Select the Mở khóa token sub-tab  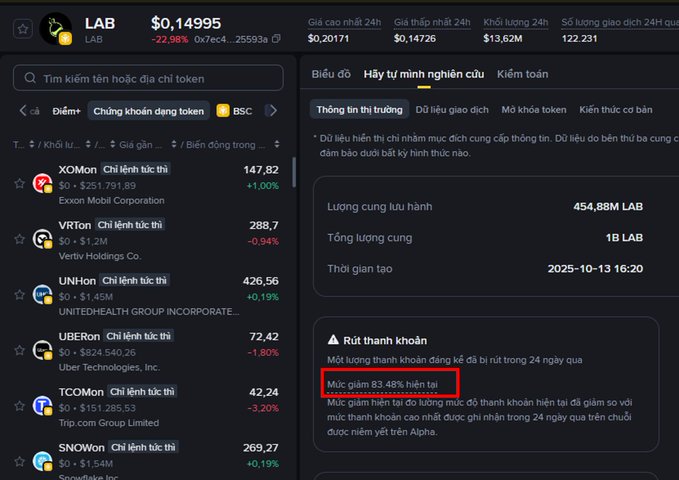[534, 110]
